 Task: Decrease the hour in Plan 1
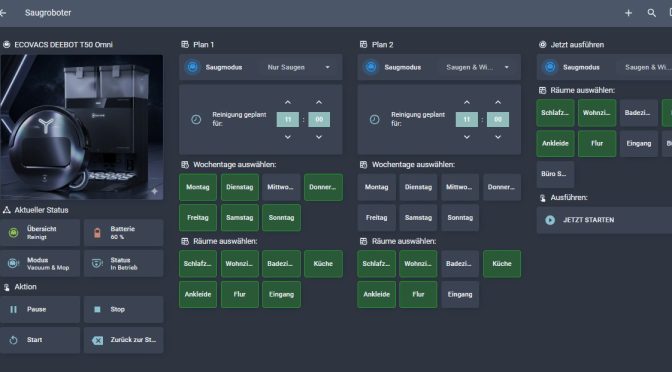[288, 137]
